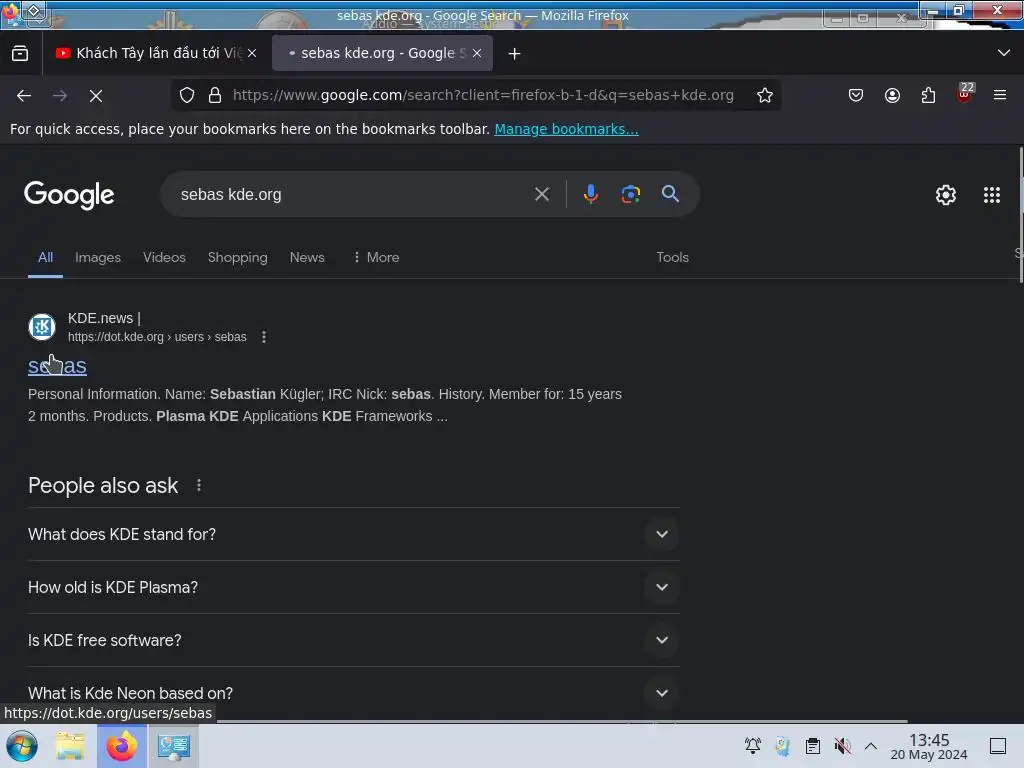Switch to Videos results
The width and height of the screenshot is (1024, 768).
164,257
